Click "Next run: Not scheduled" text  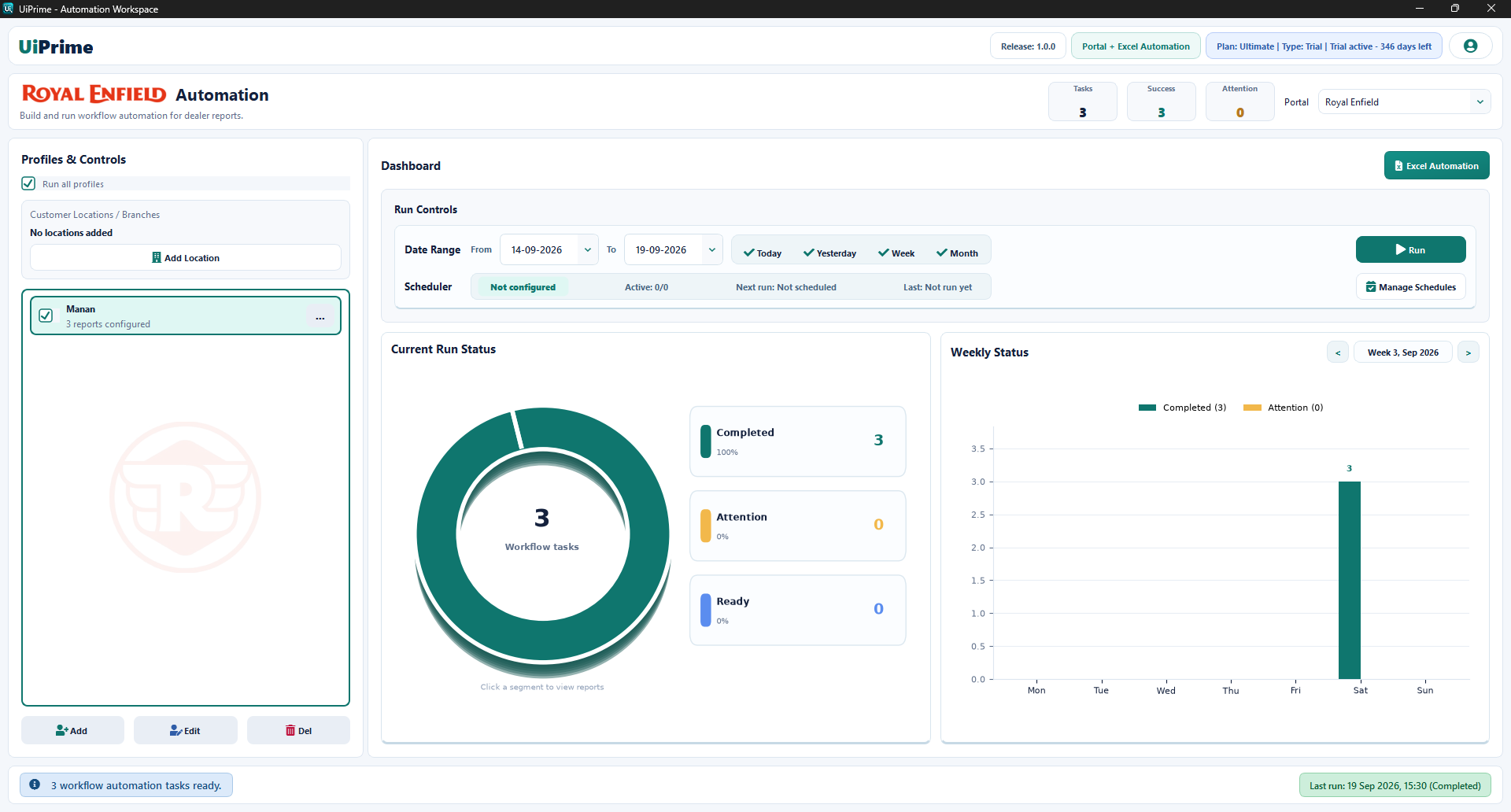pyautogui.click(x=786, y=287)
